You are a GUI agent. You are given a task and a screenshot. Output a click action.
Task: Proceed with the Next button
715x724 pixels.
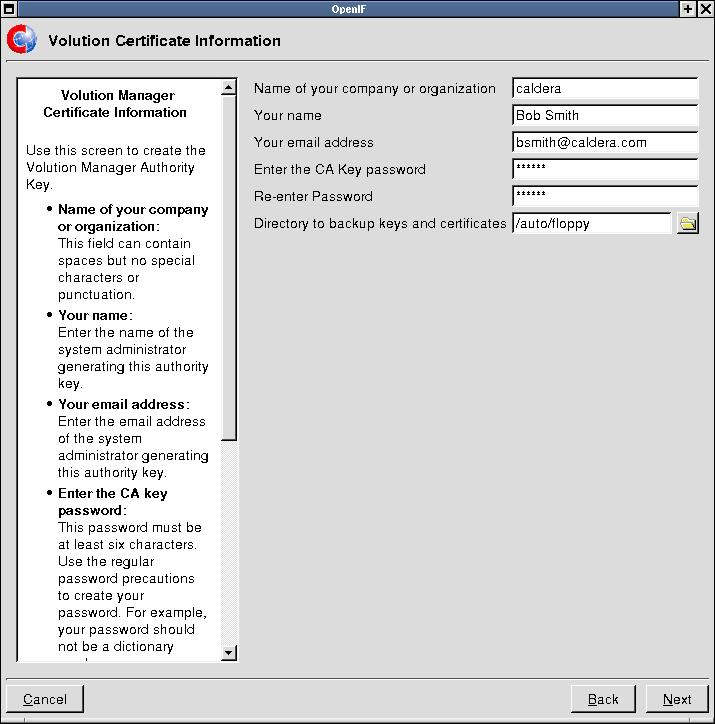[677, 699]
